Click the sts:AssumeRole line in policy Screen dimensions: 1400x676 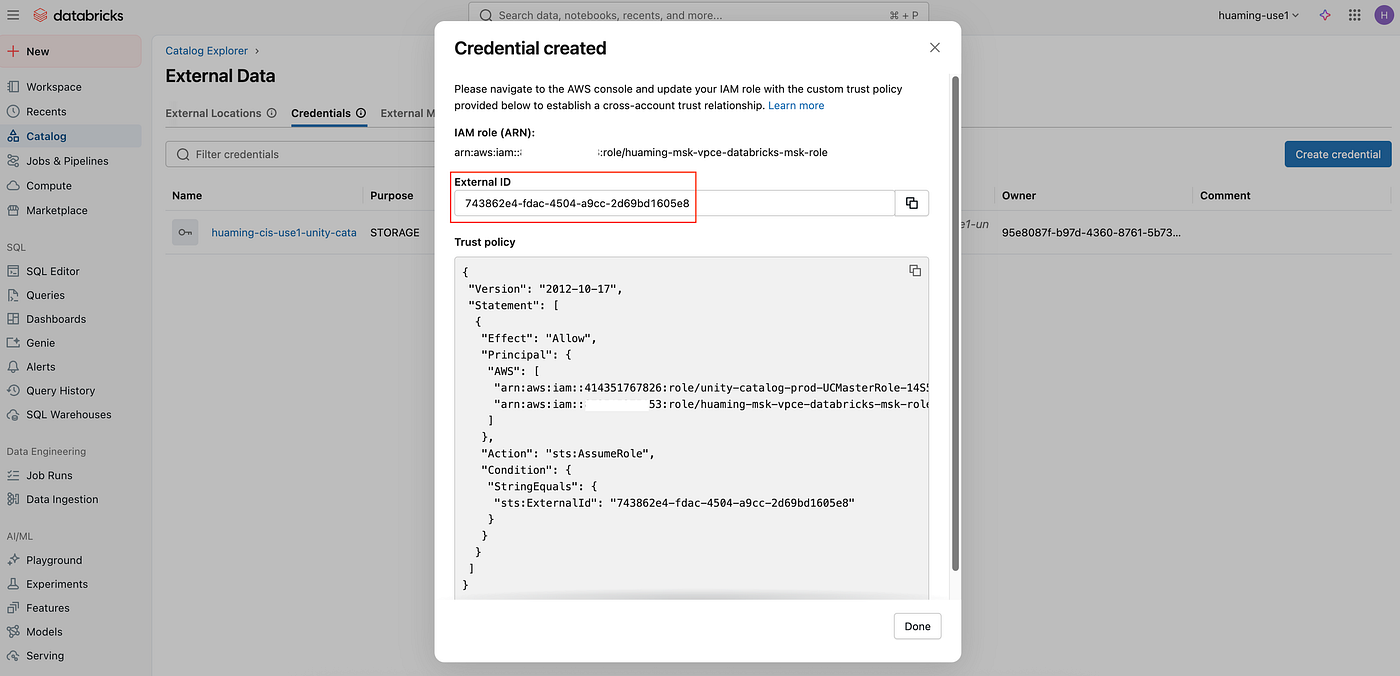[568, 453]
